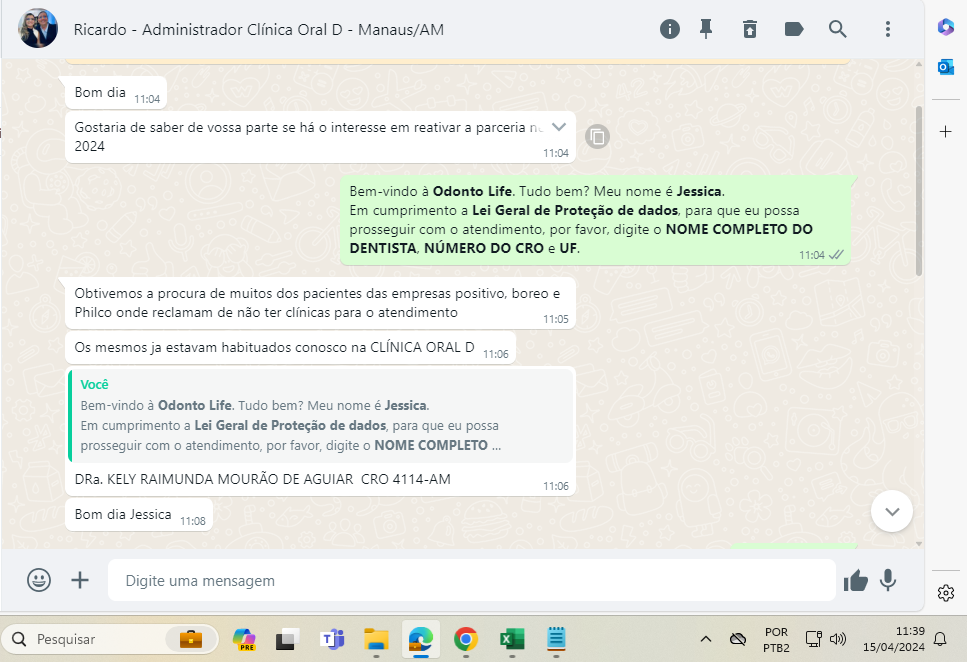
Task: Open the label tag icon
Action: (x=794, y=29)
